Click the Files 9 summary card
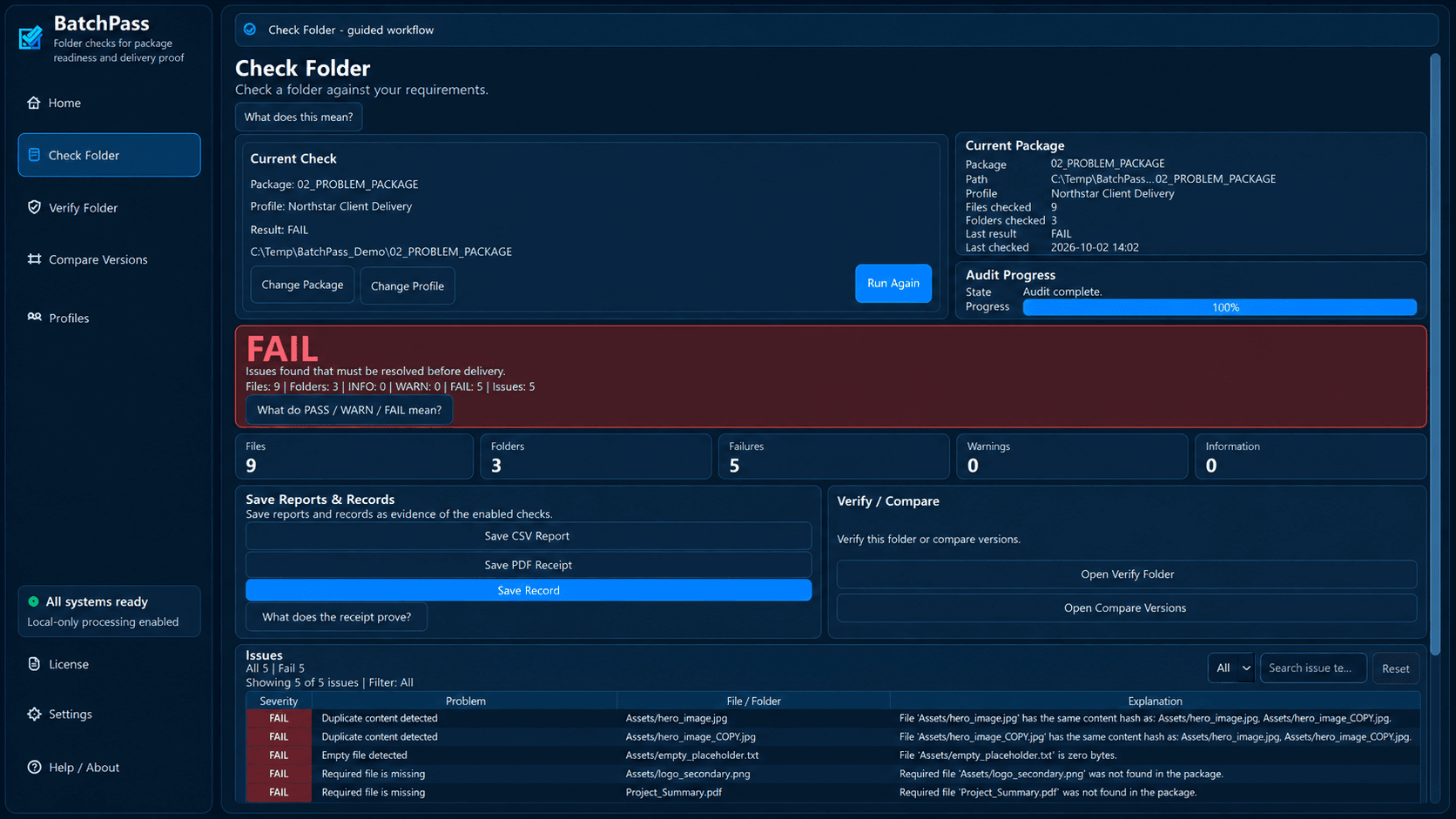The width and height of the screenshot is (1456, 819). (354, 457)
